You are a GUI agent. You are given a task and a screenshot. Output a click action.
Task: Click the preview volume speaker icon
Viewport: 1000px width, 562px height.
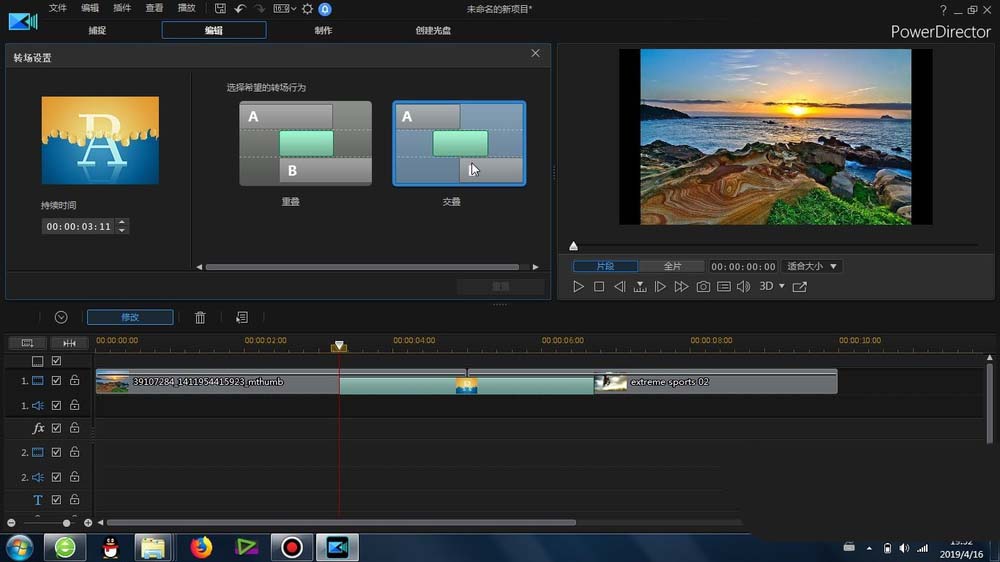pos(743,287)
